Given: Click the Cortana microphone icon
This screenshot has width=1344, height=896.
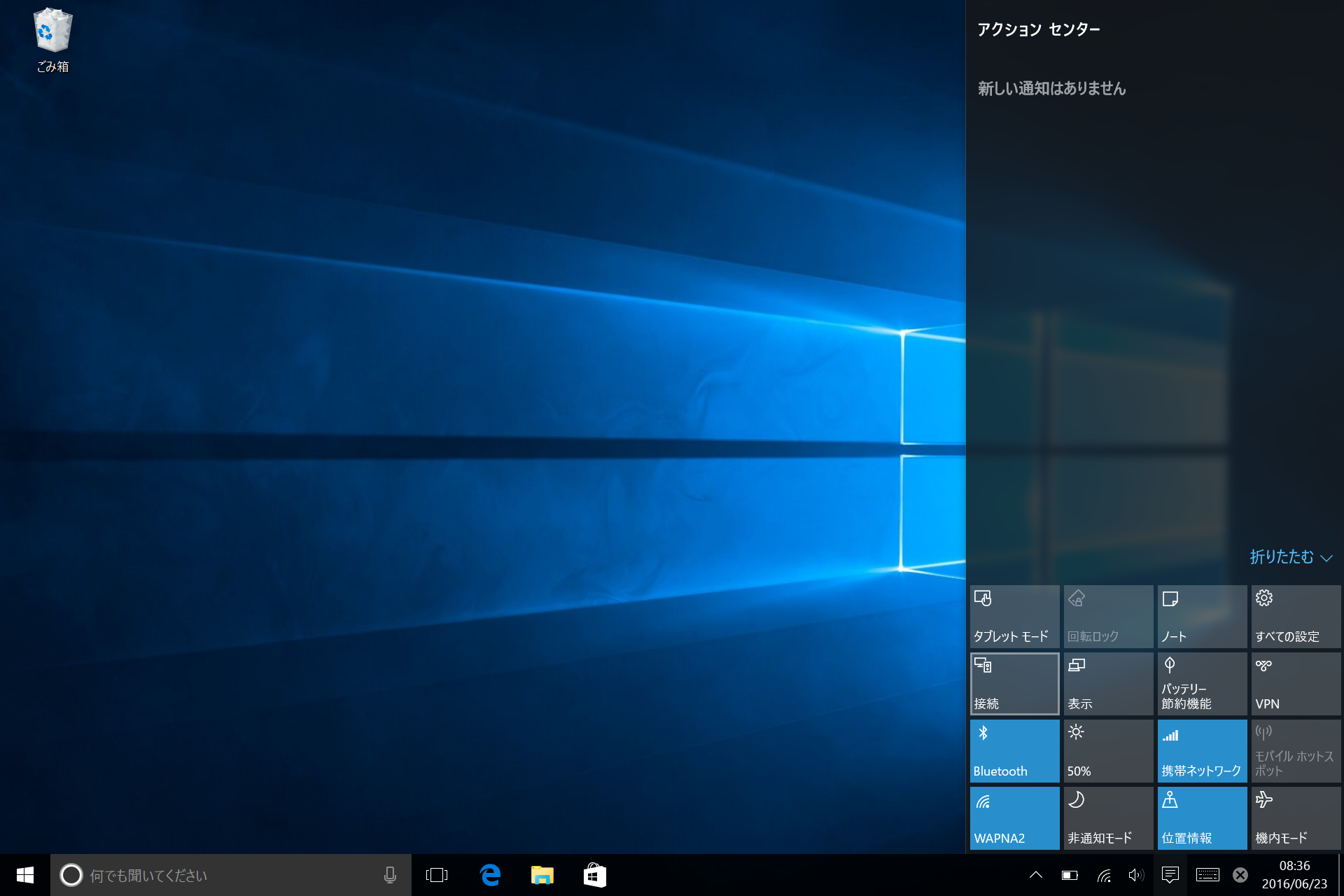Looking at the screenshot, I should coord(390,875).
